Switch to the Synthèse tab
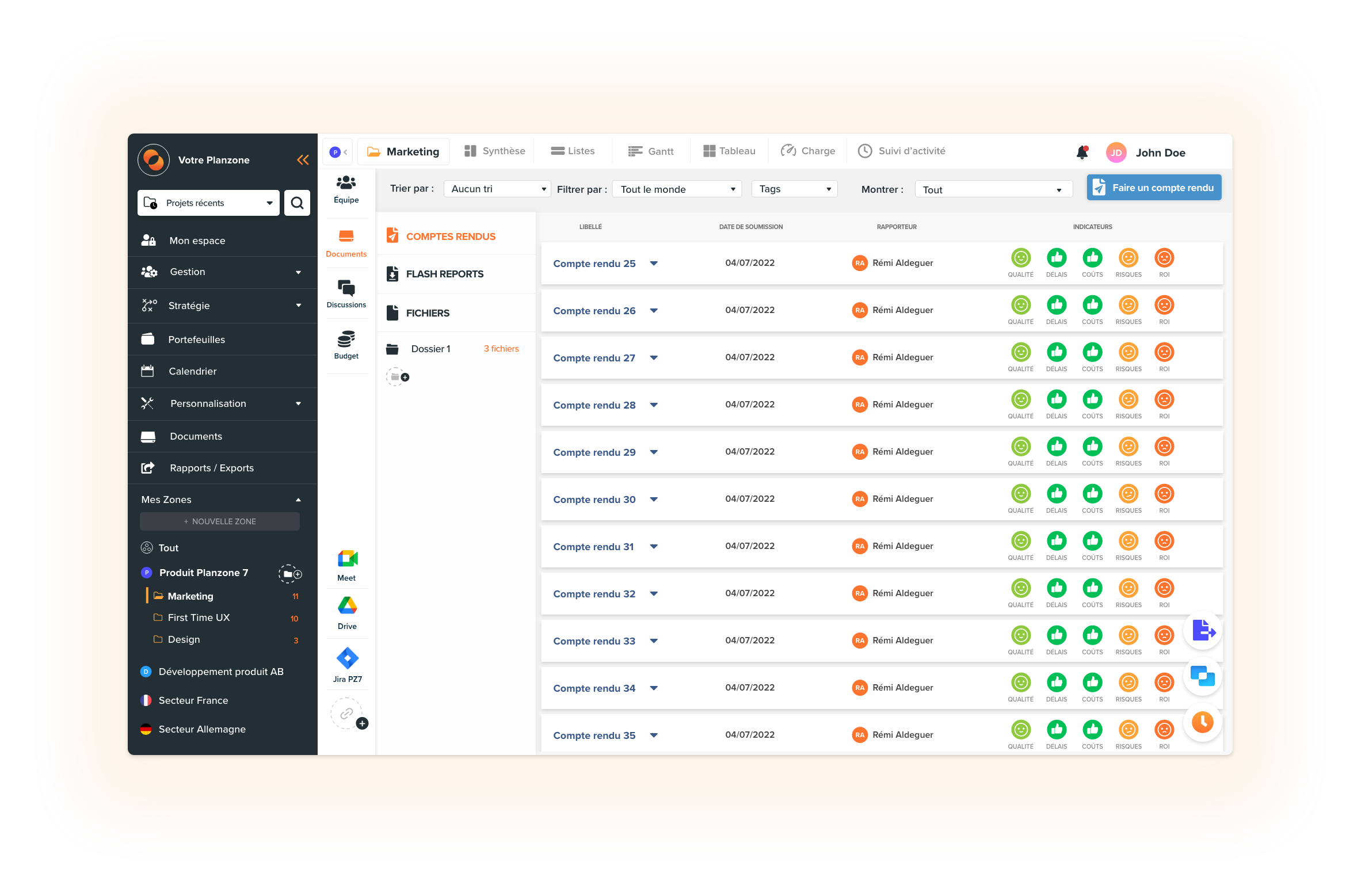The width and height of the screenshot is (1361, 896). tap(495, 151)
